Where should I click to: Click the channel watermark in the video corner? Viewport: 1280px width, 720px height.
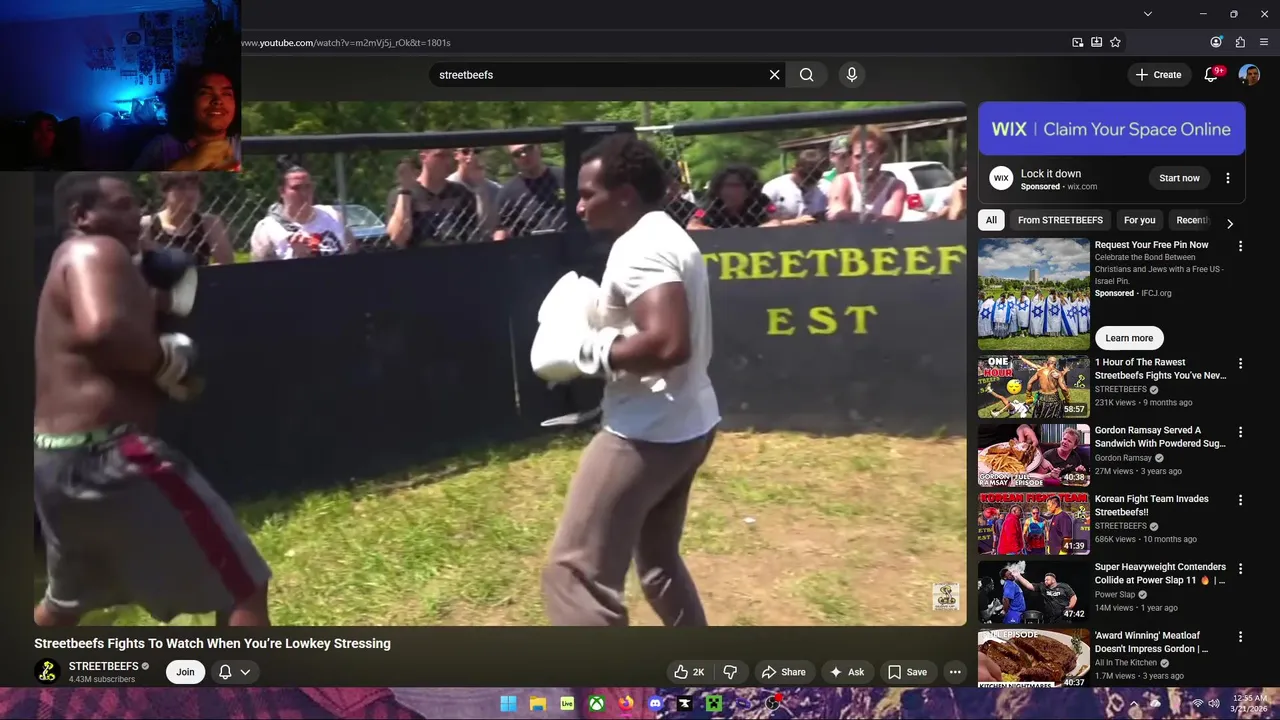coord(945,597)
